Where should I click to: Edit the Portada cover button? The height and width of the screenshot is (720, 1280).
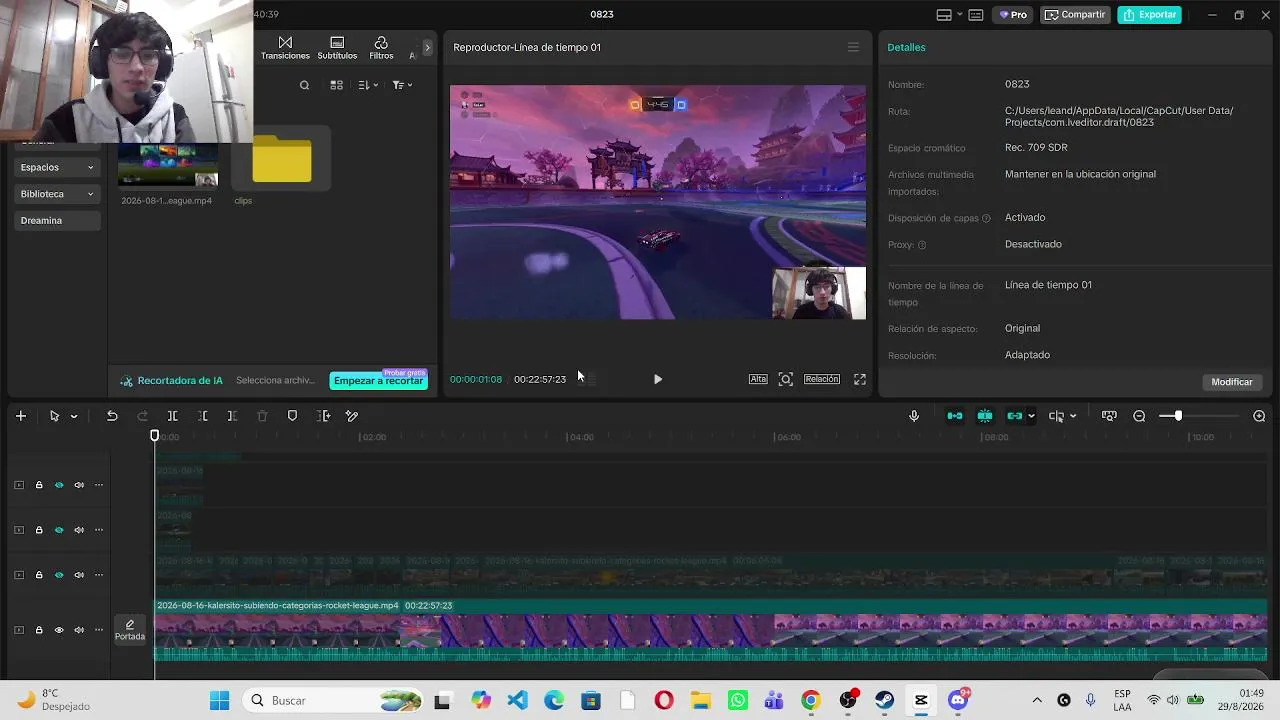[x=130, y=630]
